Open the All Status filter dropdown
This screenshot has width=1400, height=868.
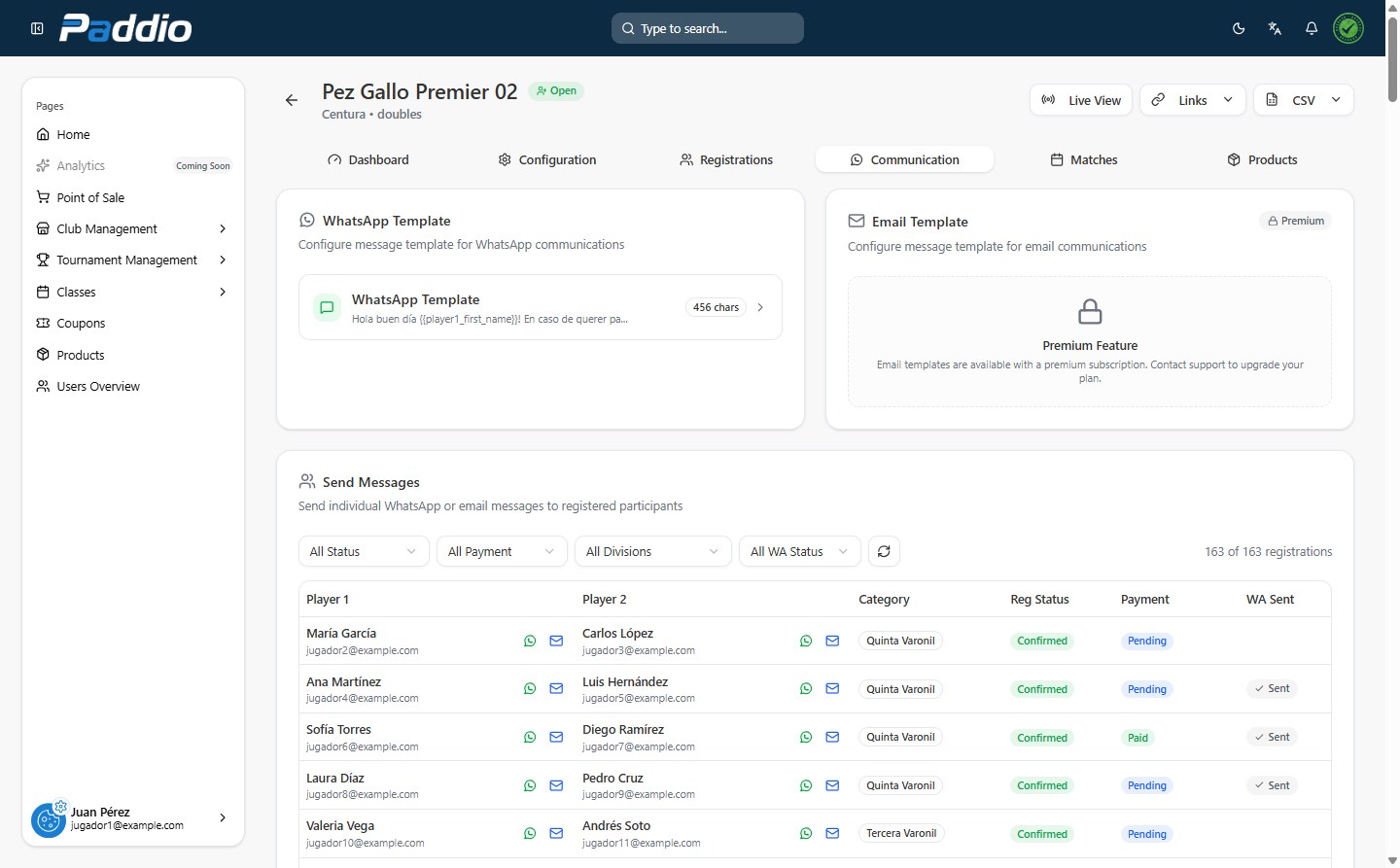pos(364,551)
